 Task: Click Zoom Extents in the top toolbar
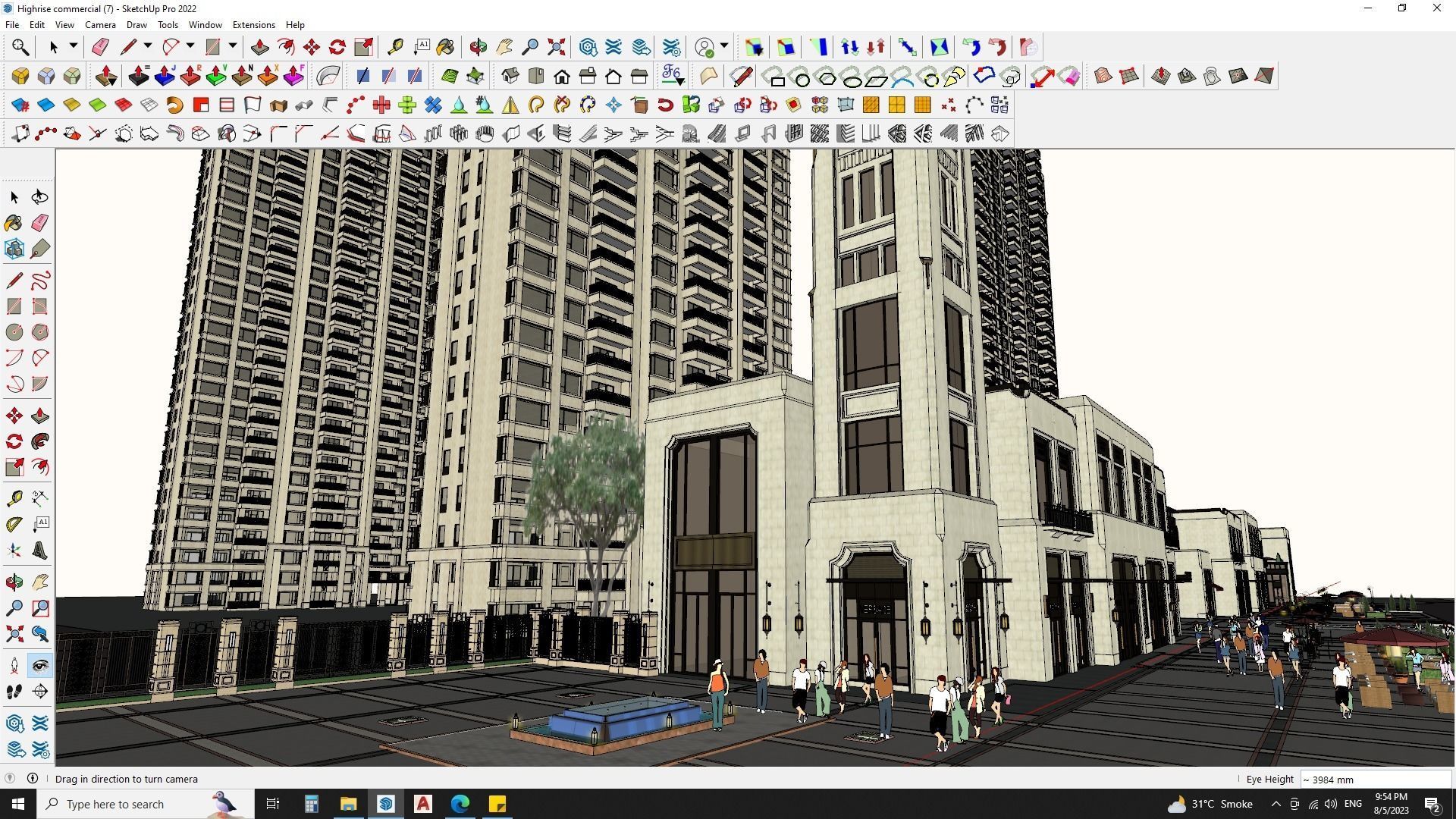coord(556,47)
